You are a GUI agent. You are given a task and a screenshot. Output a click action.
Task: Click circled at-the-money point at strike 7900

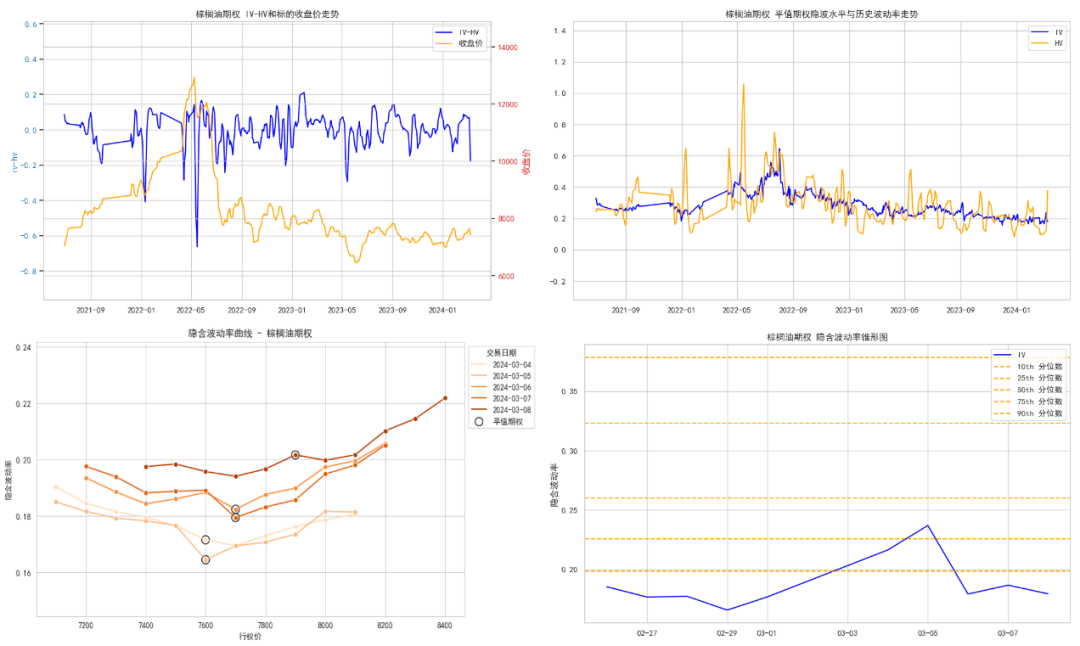click(295, 455)
